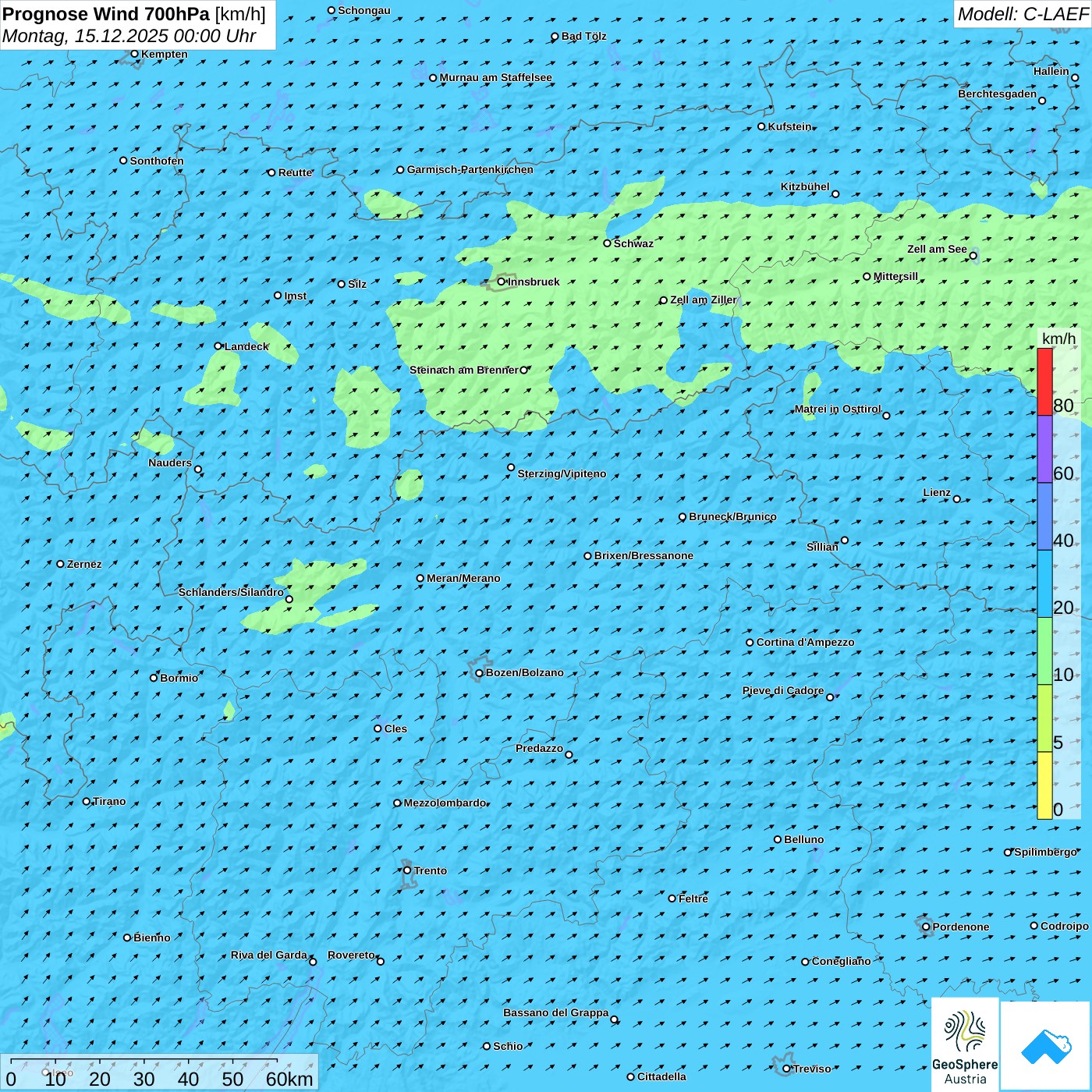Click the 'Montag, 15.12.2025 00:00 Uhr' date text
The image size is (1092, 1092).
pyautogui.click(x=129, y=36)
